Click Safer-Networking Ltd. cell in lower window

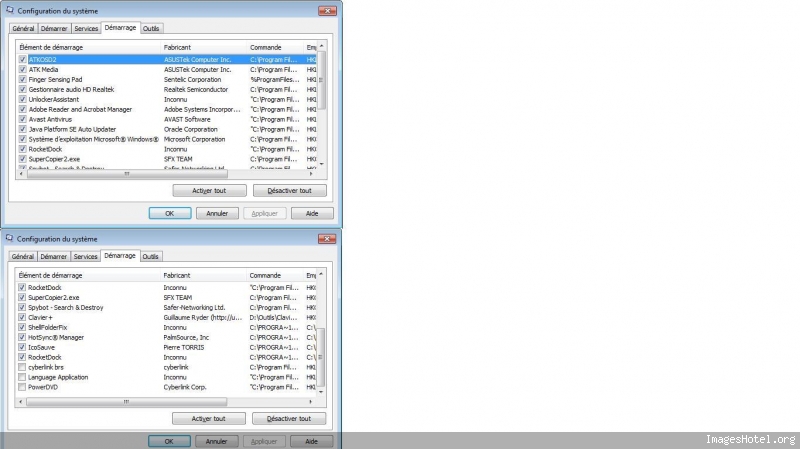194,308
